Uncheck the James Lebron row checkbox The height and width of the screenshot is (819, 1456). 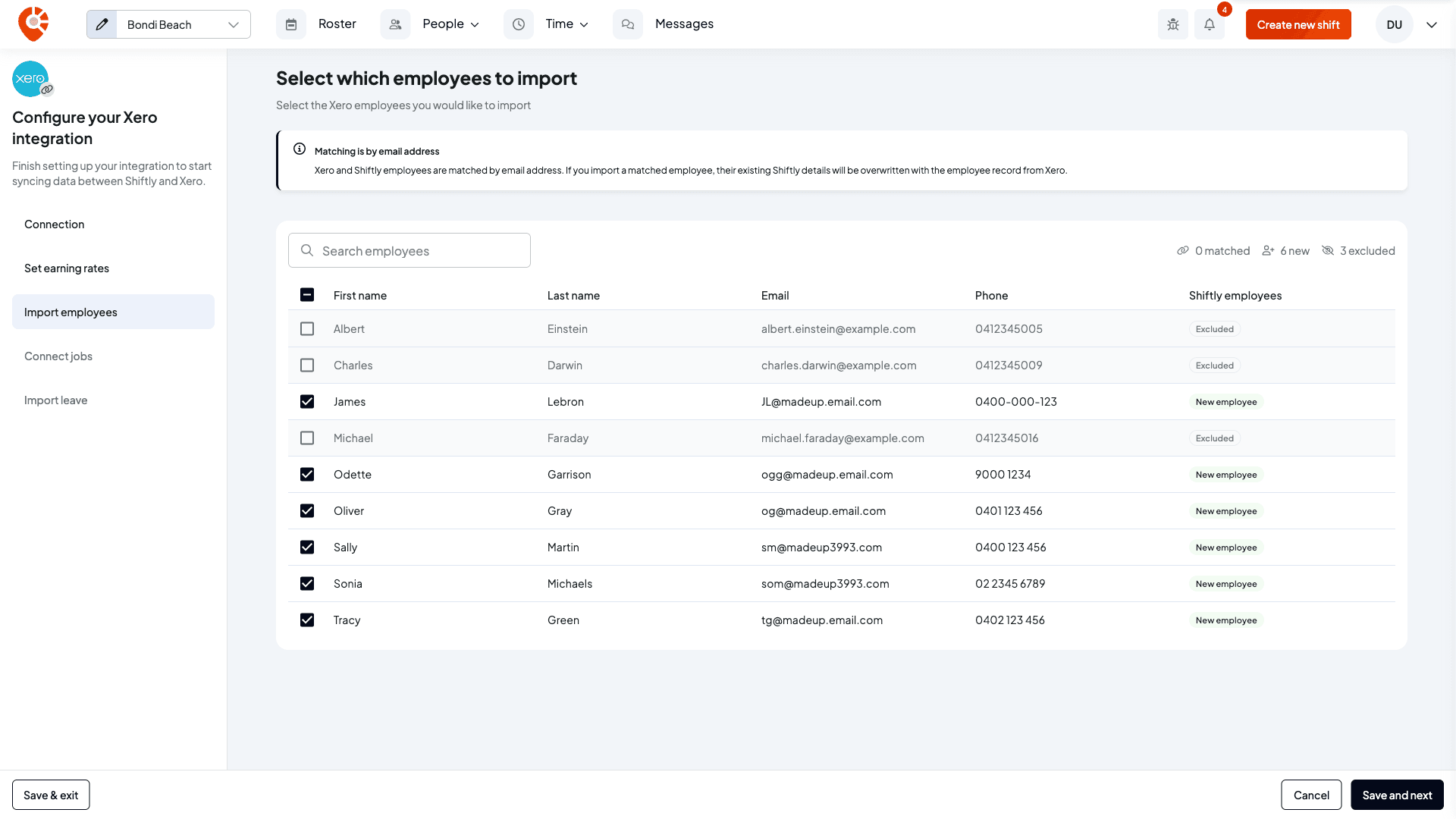307,401
